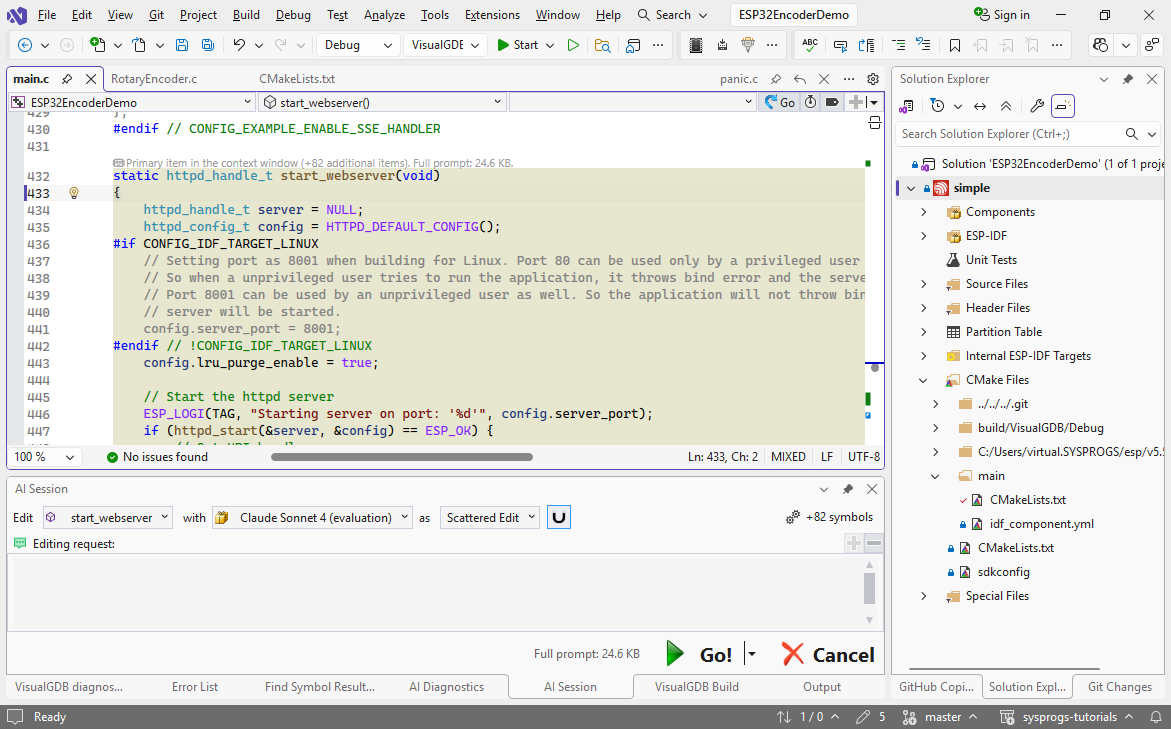Image resolution: width=1171 pixels, height=730 pixels.
Task: Open Properties wrench icon in Solution Explorer
Action: coord(1037,106)
